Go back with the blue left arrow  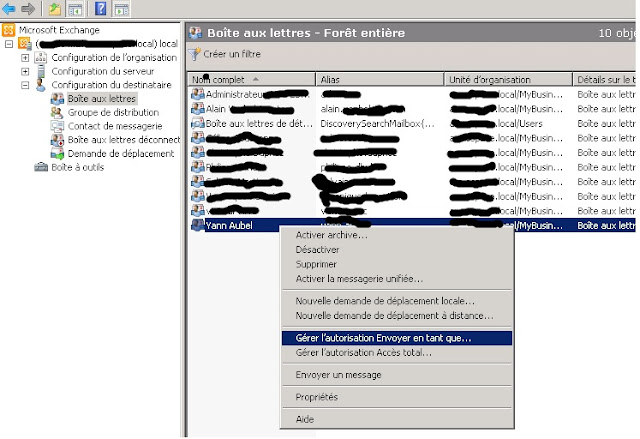click(9, 8)
